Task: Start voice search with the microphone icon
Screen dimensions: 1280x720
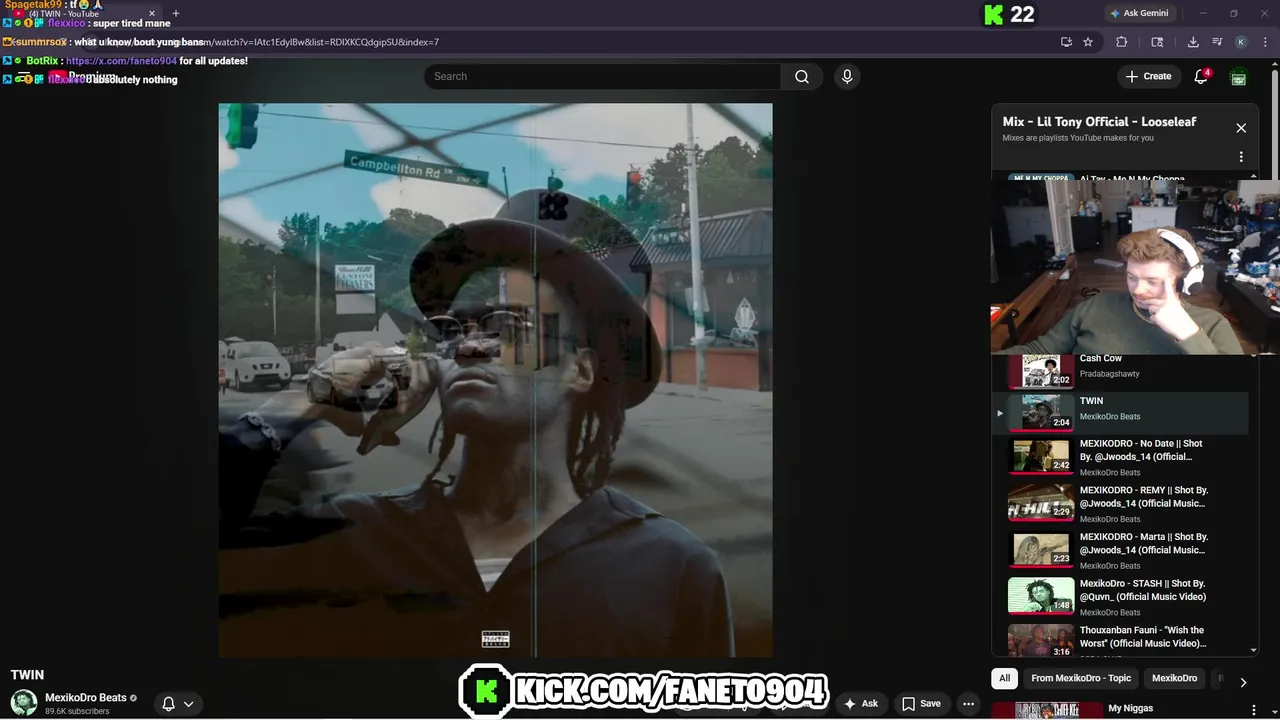Action: pos(847,76)
